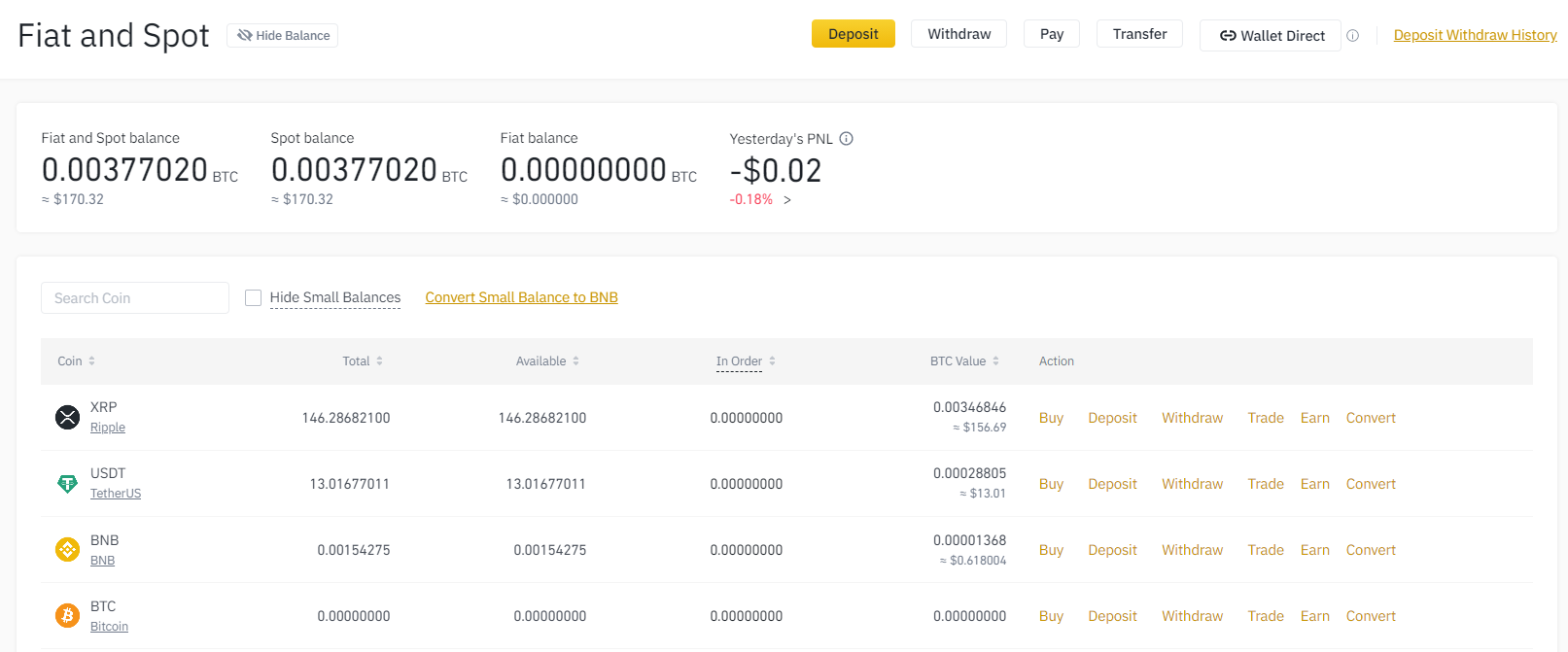Open the Ripple coin link
The image size is (1568, 652).
[108, 428]
